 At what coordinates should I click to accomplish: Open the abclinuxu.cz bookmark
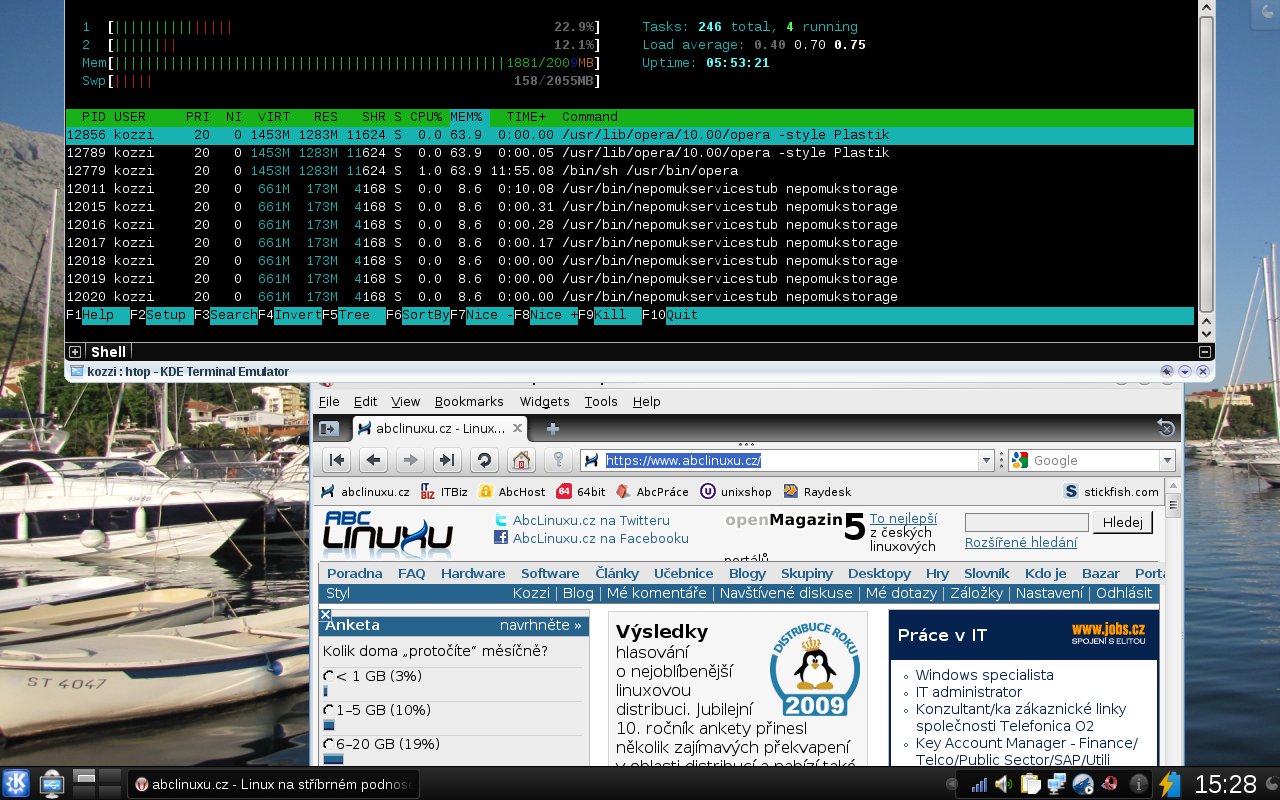point(365,491)
